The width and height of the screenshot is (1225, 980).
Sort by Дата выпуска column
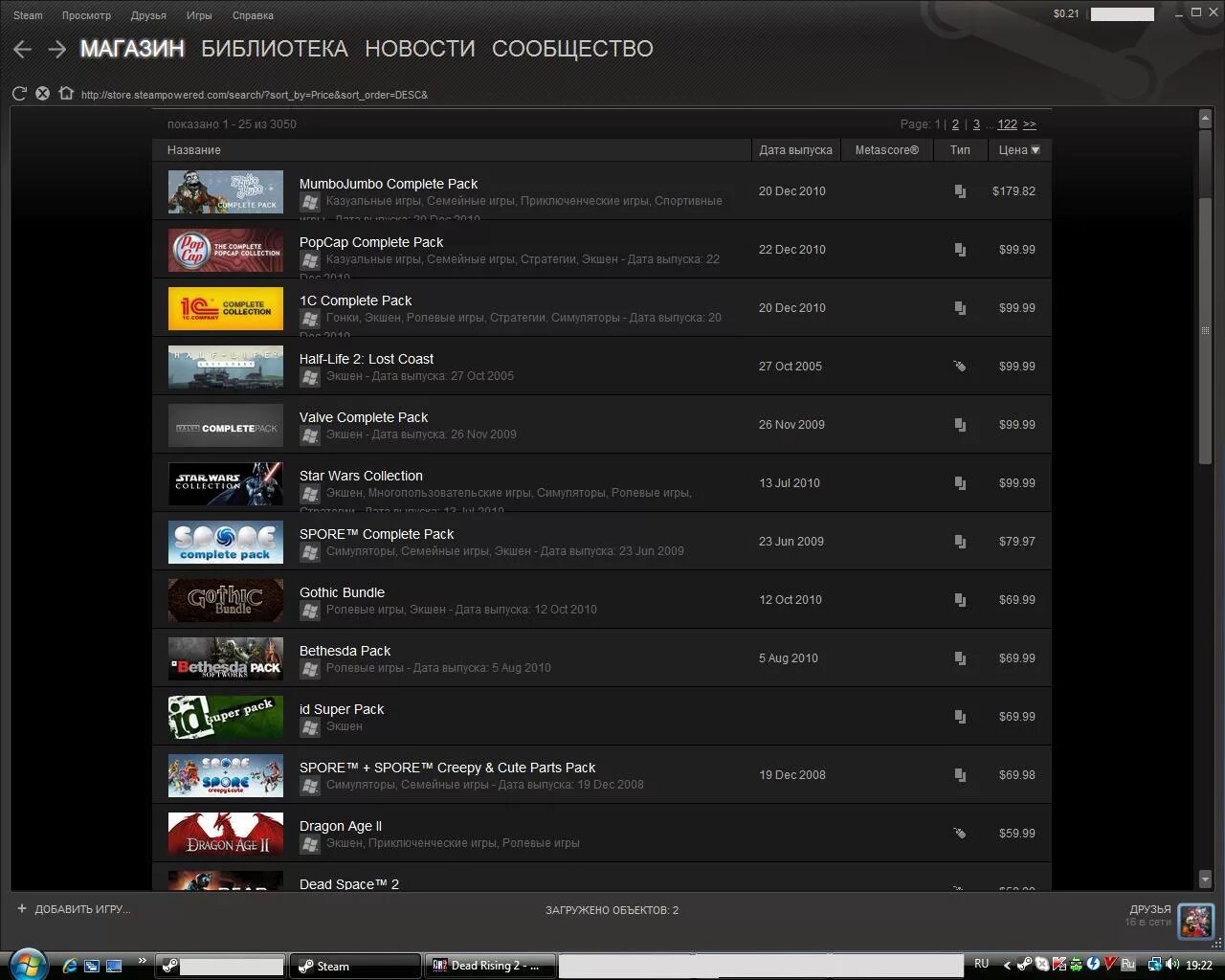[x=795, y=150]
